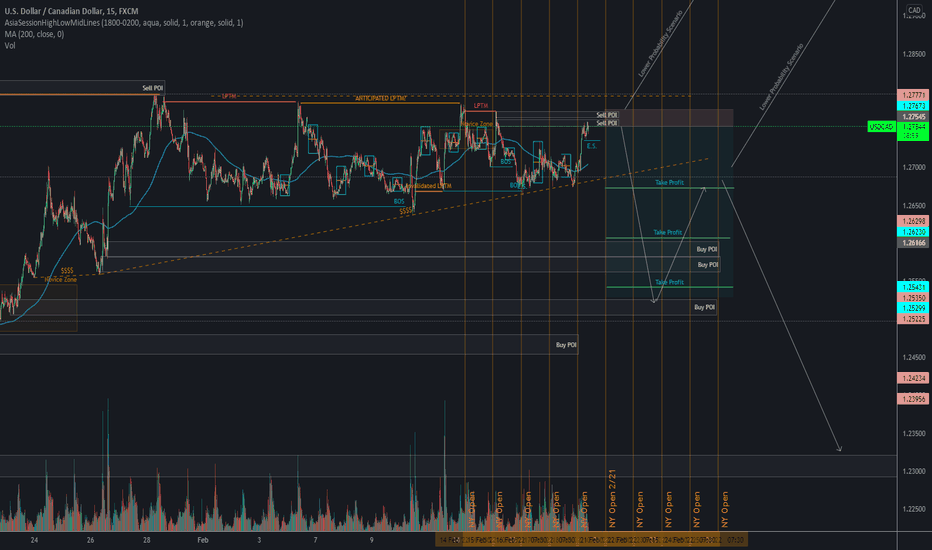The image size is (932, 550).
Task: Click the Vol indicator legend
Action: (10, 45)
